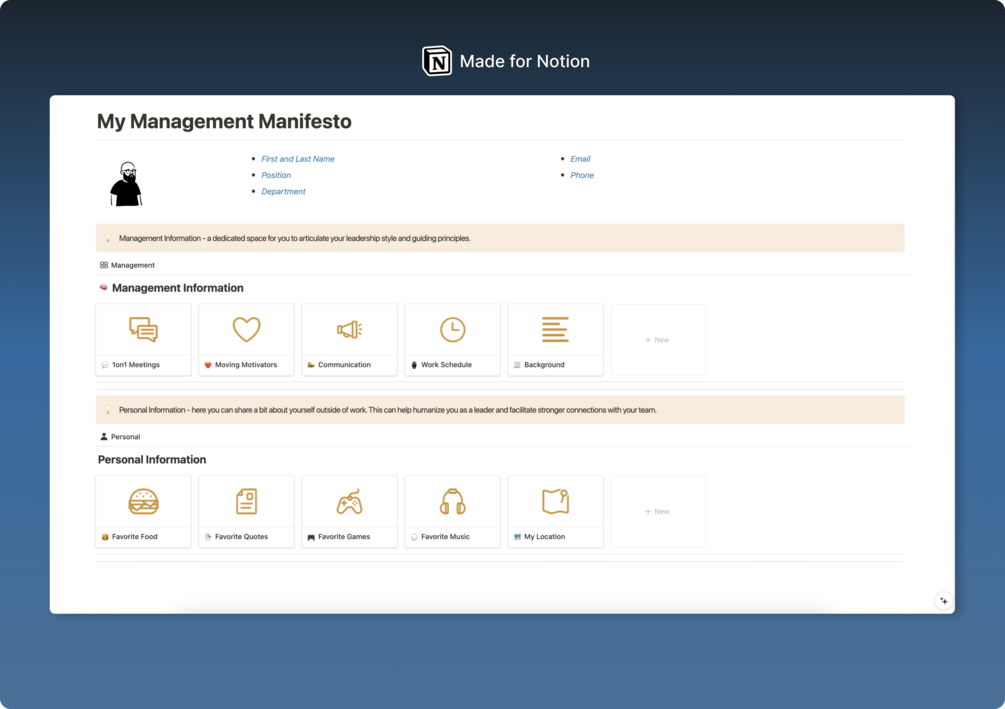This screenshot has width=1005, height=709.
Task: Click the First and Last Name placeholder
Action: pos(298,159)
